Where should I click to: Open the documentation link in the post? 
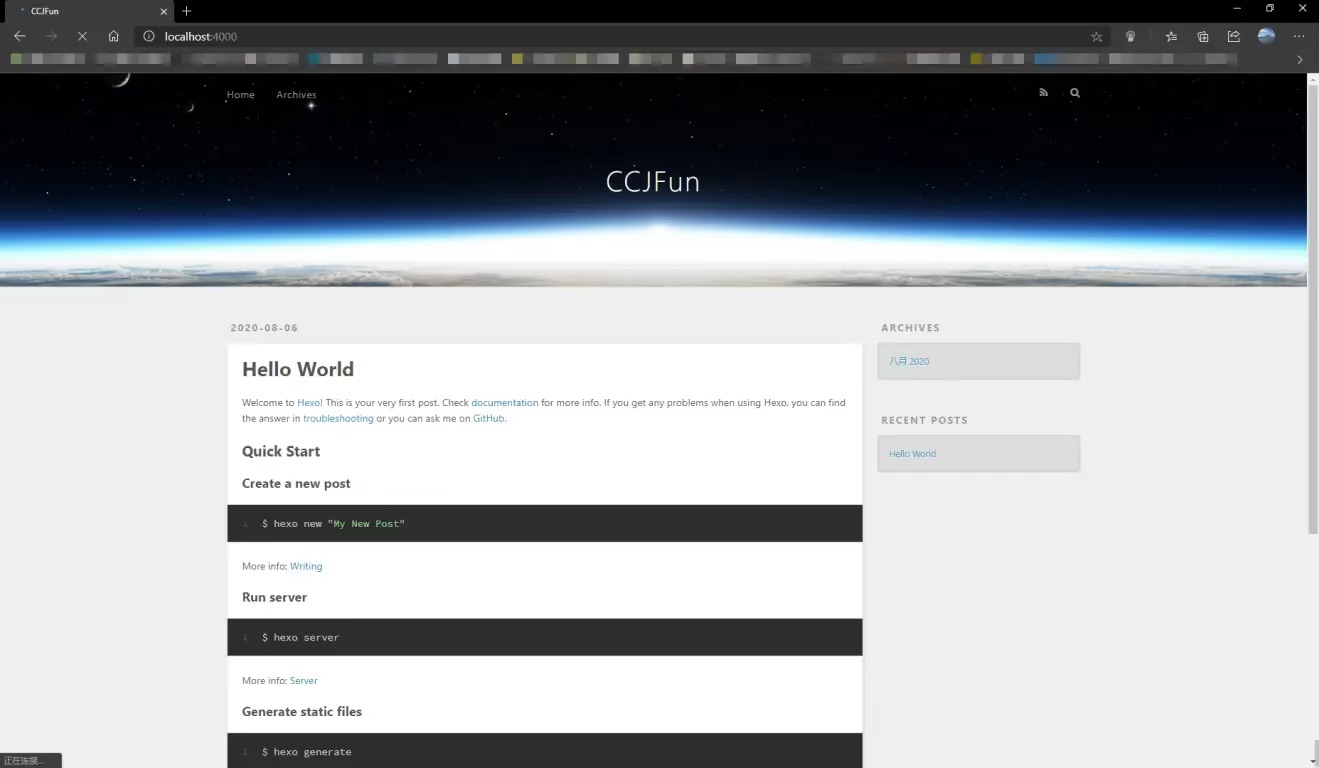[504, 403]
